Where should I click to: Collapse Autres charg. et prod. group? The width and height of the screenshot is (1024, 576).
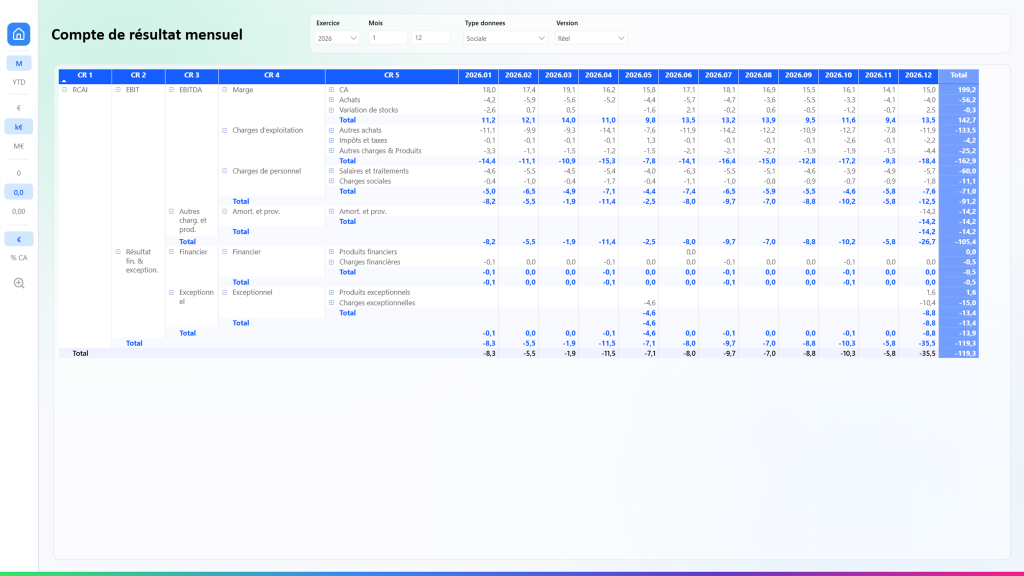click(x=172, y=212)
